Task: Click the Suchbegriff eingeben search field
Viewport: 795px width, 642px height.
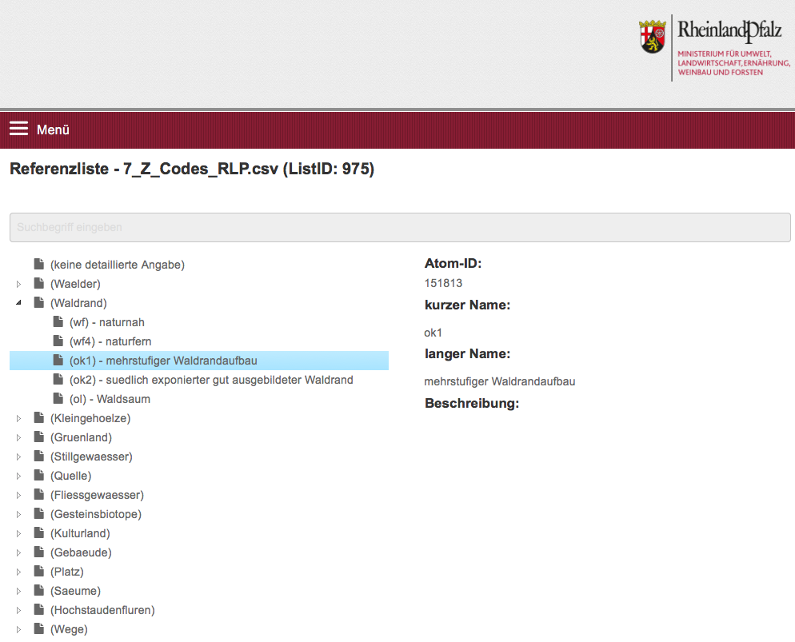Action: [x=400, y=227]
